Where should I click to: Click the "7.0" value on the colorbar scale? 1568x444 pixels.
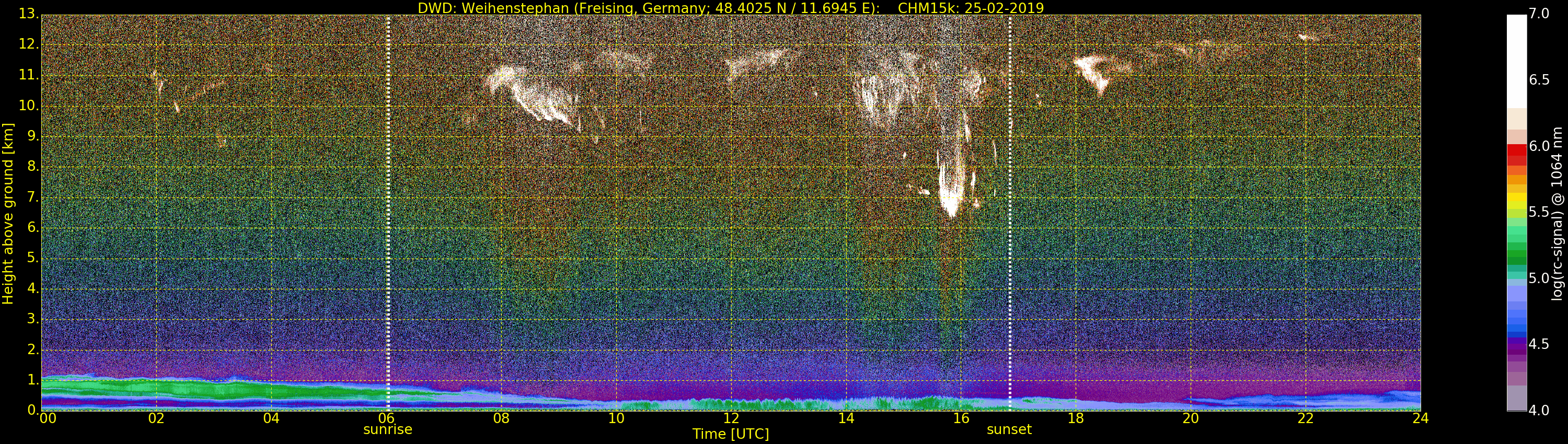[x=1539, y=14]
